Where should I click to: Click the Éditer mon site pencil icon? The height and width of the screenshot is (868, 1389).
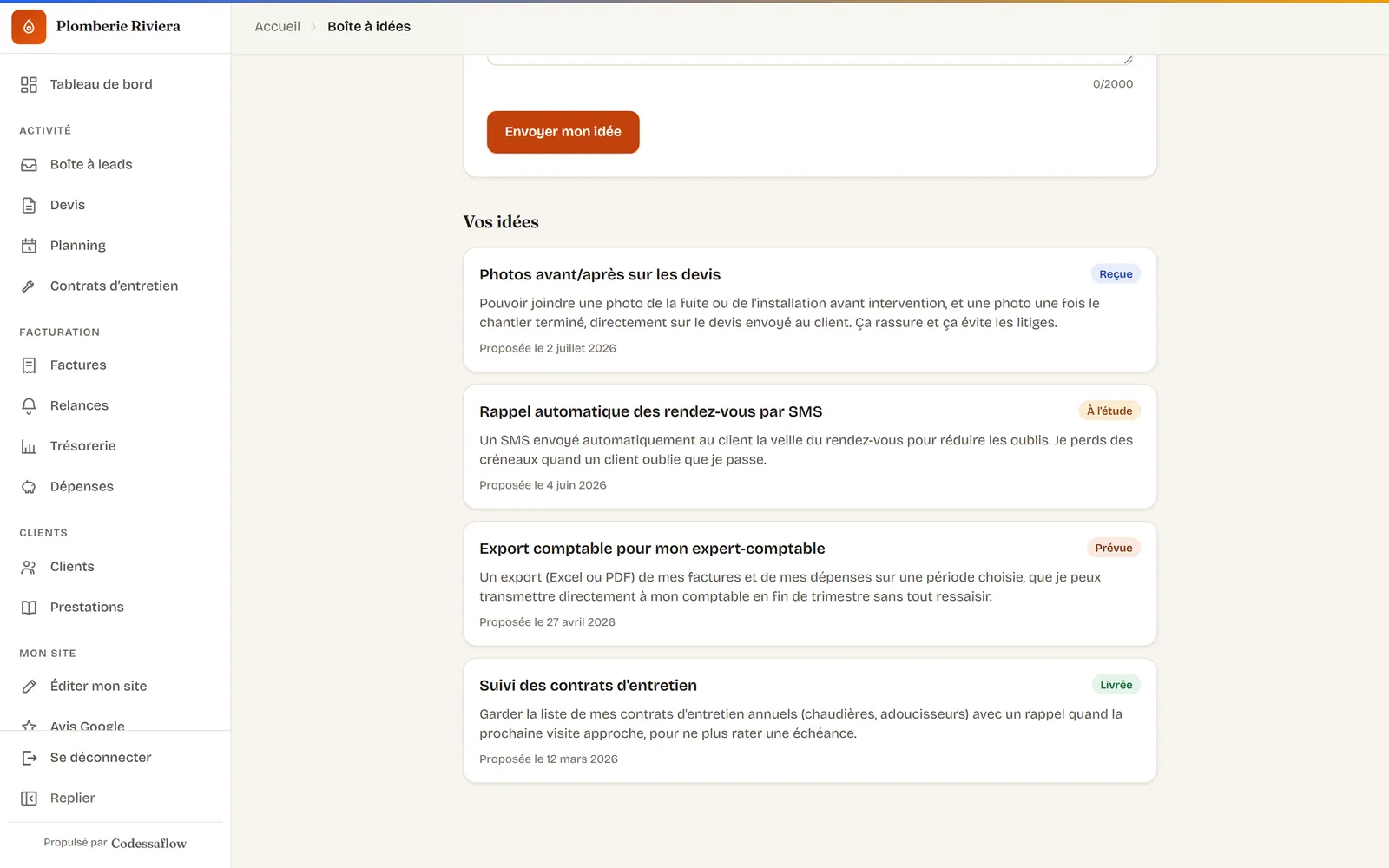(29, 687)
